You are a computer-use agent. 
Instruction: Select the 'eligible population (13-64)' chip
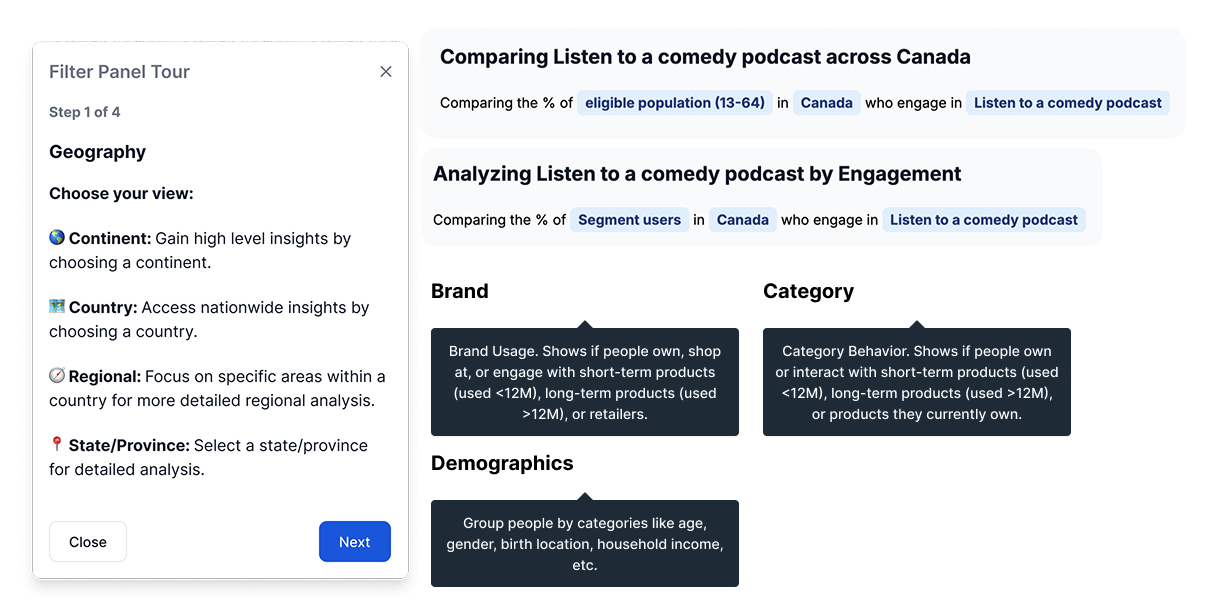pyautogui.click(x=675, y=103)
